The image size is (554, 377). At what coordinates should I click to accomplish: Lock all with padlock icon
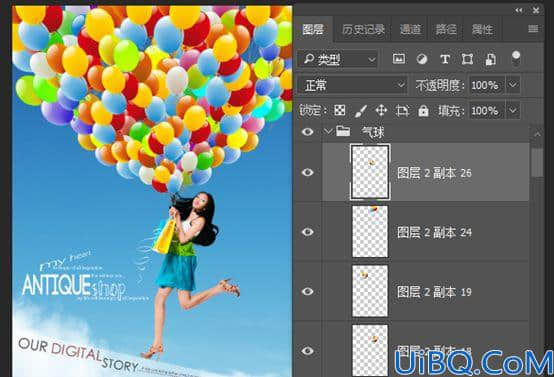[423, 111]
